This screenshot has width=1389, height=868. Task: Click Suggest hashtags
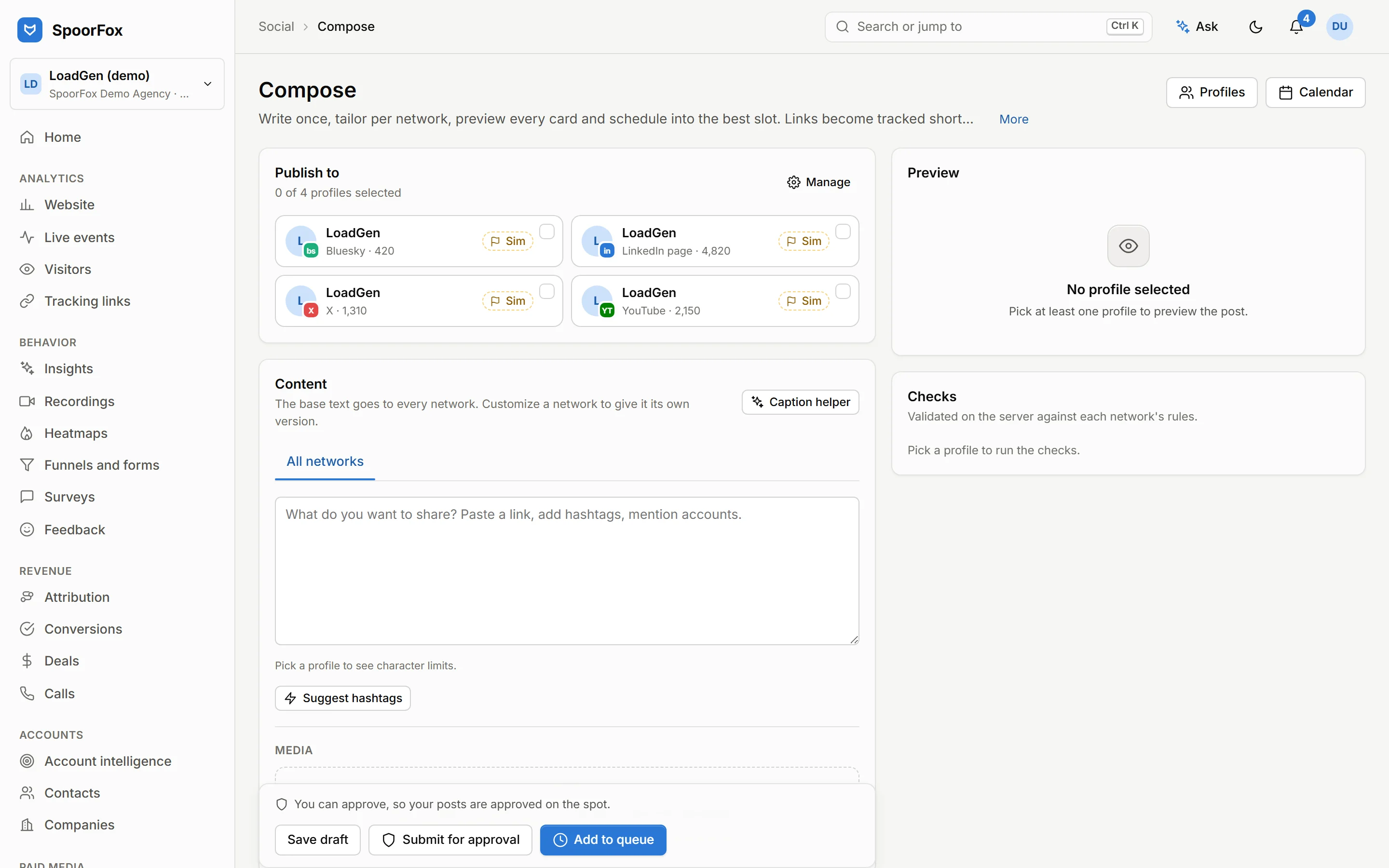tap(342, 698)
